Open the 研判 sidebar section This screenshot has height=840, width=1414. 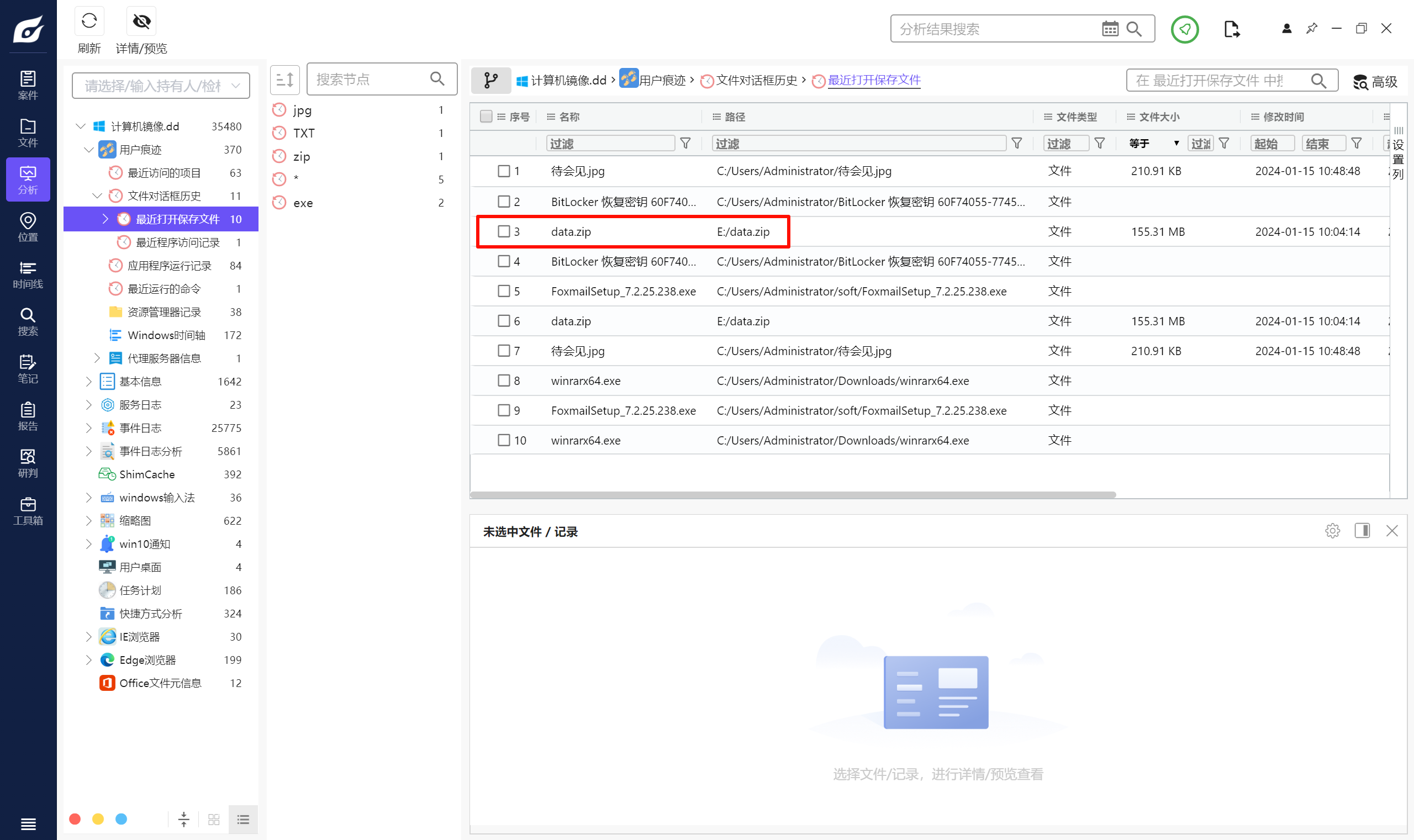(28, 463)
